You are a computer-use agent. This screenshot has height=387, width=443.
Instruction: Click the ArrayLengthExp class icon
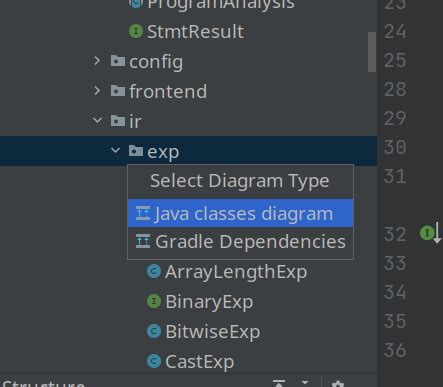(154, 271)
